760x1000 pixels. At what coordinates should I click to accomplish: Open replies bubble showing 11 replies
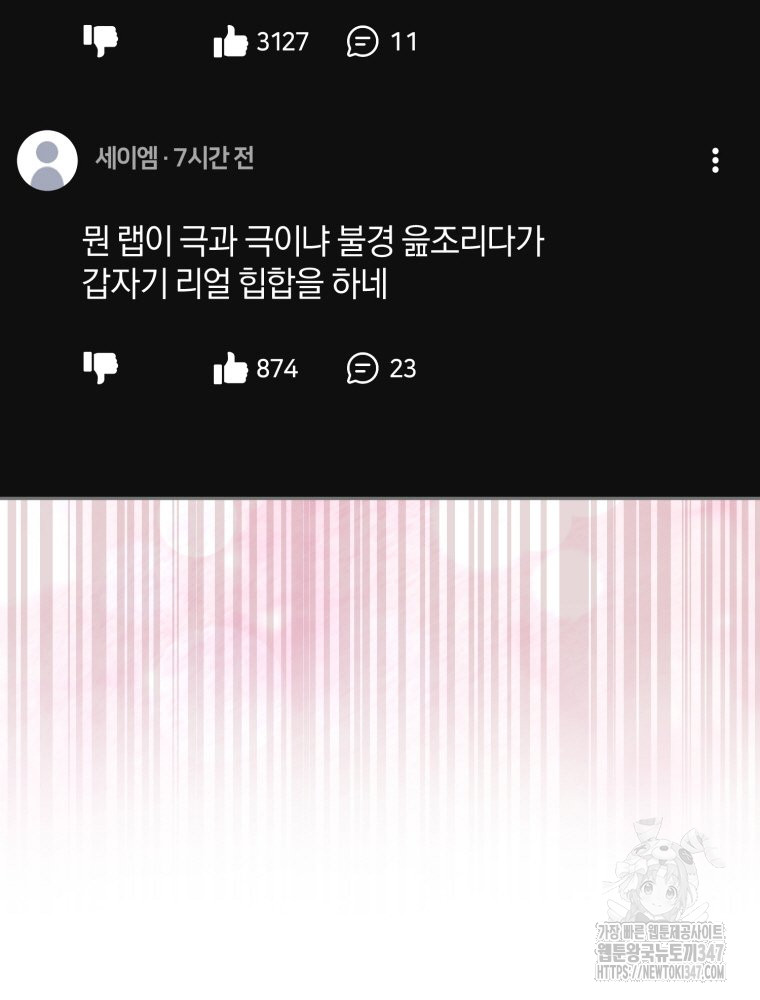(362, 42)
